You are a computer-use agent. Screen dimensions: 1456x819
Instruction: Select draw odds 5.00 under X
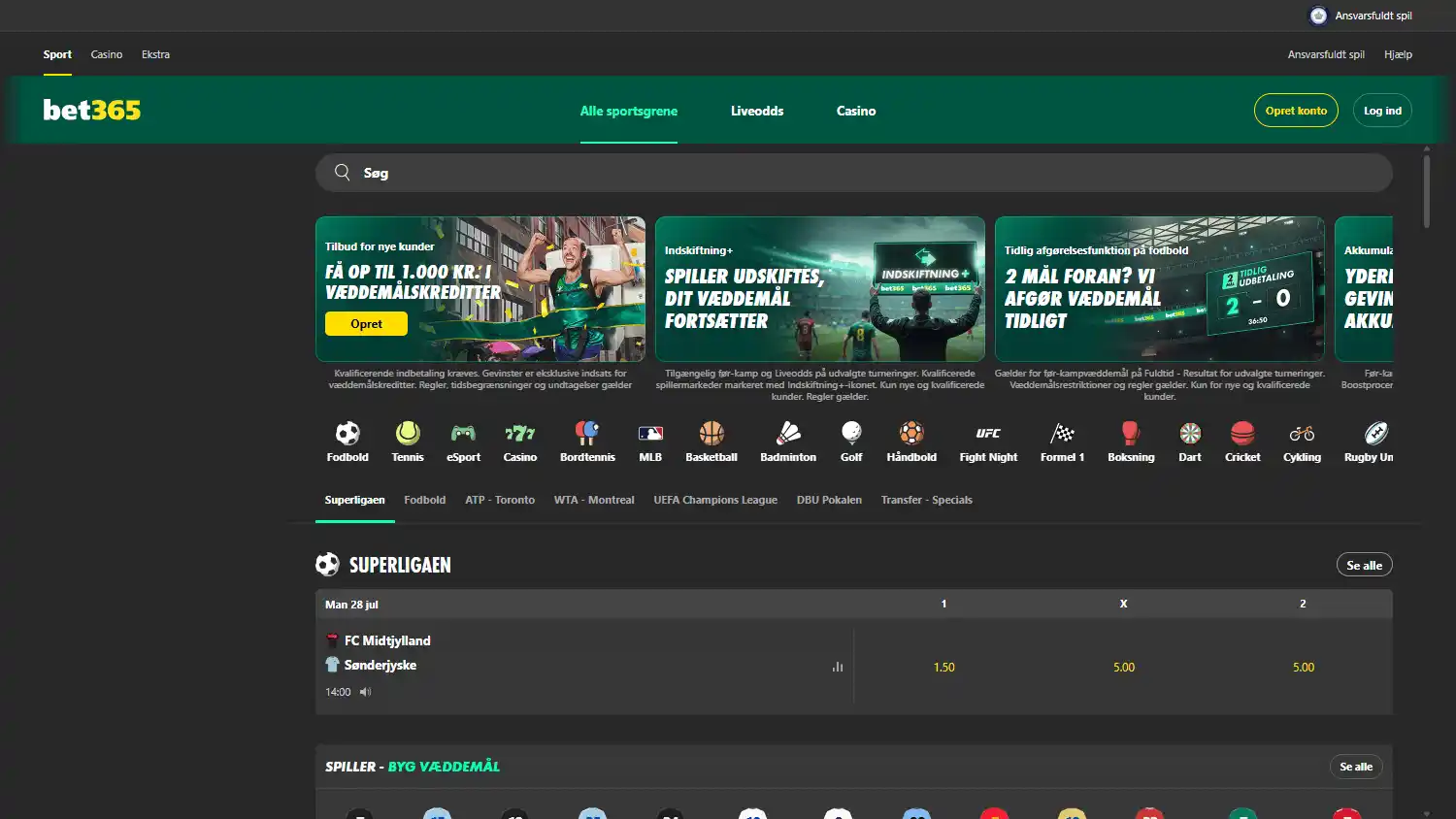pyautogui.click(x=1124, y=667)
